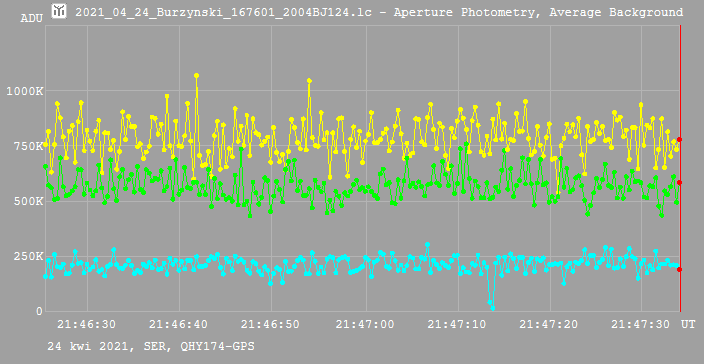Viewport: 704px width, 364px height.
Task: Click the 21:46:40 time label
Action: point(179,324)
